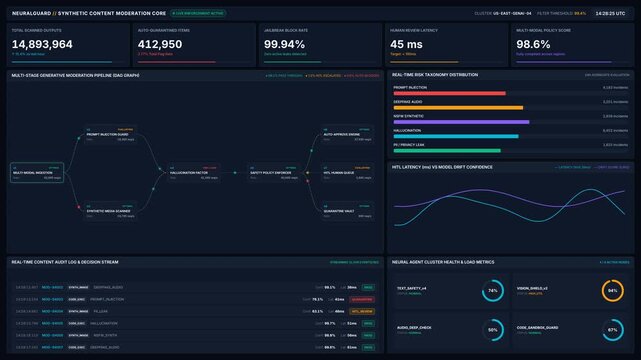The image size is (641, 360).
Task: Click the TEXT_SAFETY_v4 74% load gauge
Action: pyautogui.click(x=493, y=291)
